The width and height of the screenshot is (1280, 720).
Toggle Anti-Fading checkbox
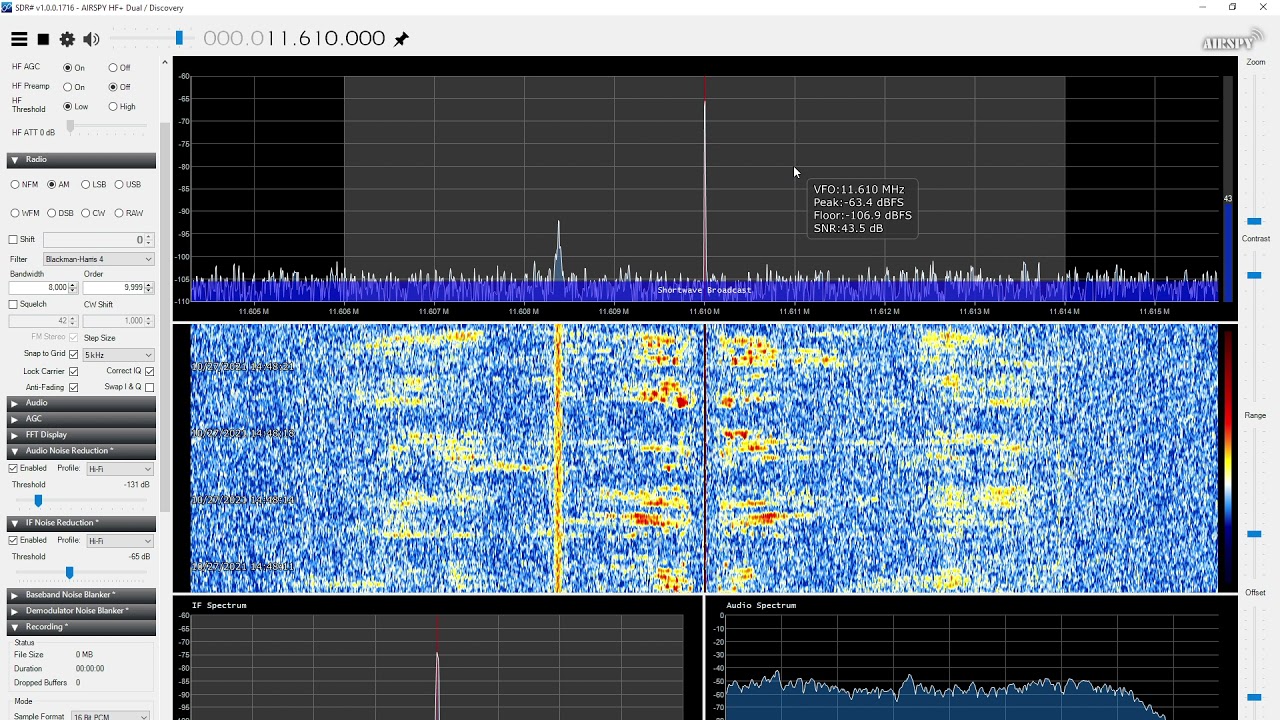coord(73,387)
